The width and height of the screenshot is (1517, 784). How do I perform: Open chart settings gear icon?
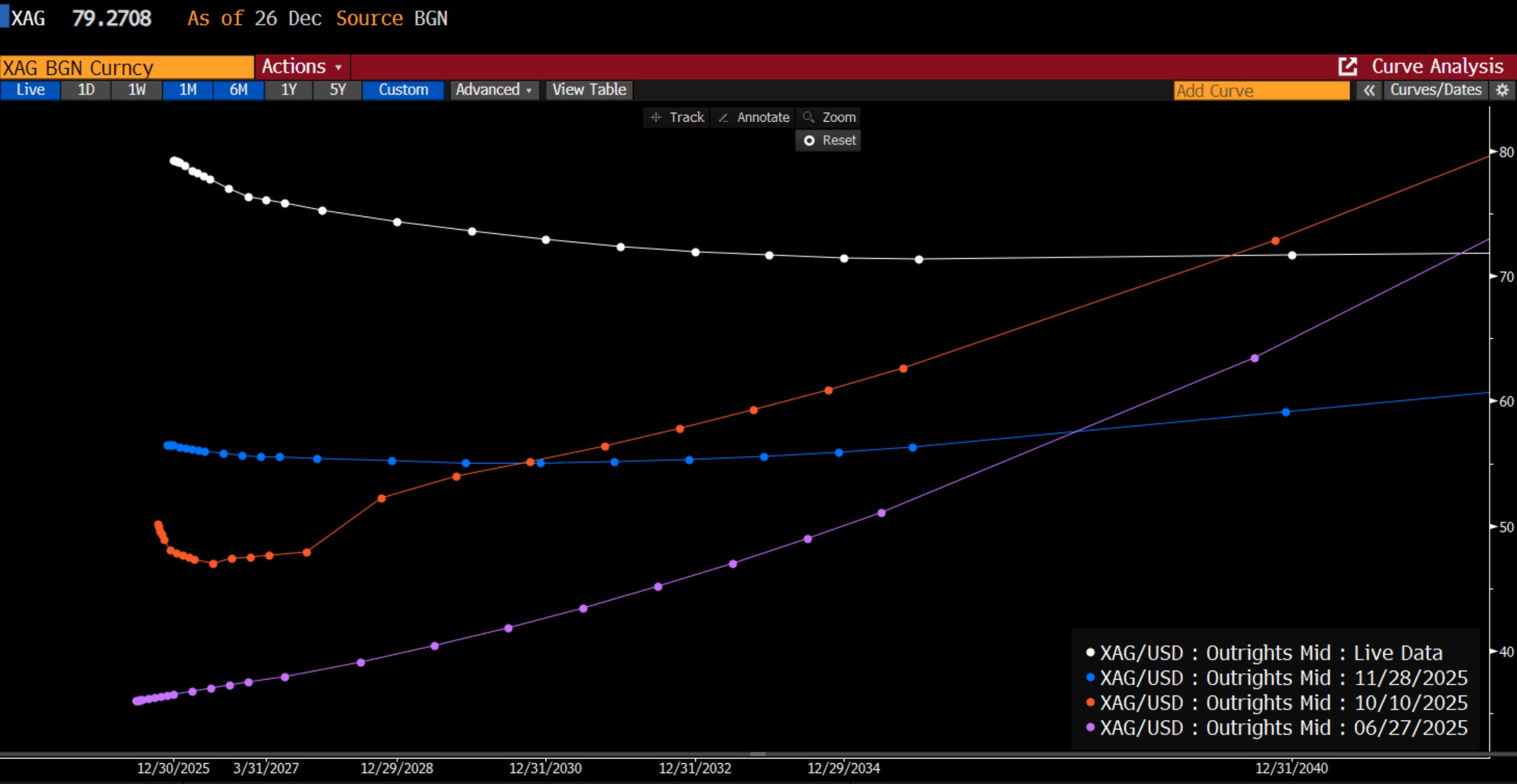1502,90
